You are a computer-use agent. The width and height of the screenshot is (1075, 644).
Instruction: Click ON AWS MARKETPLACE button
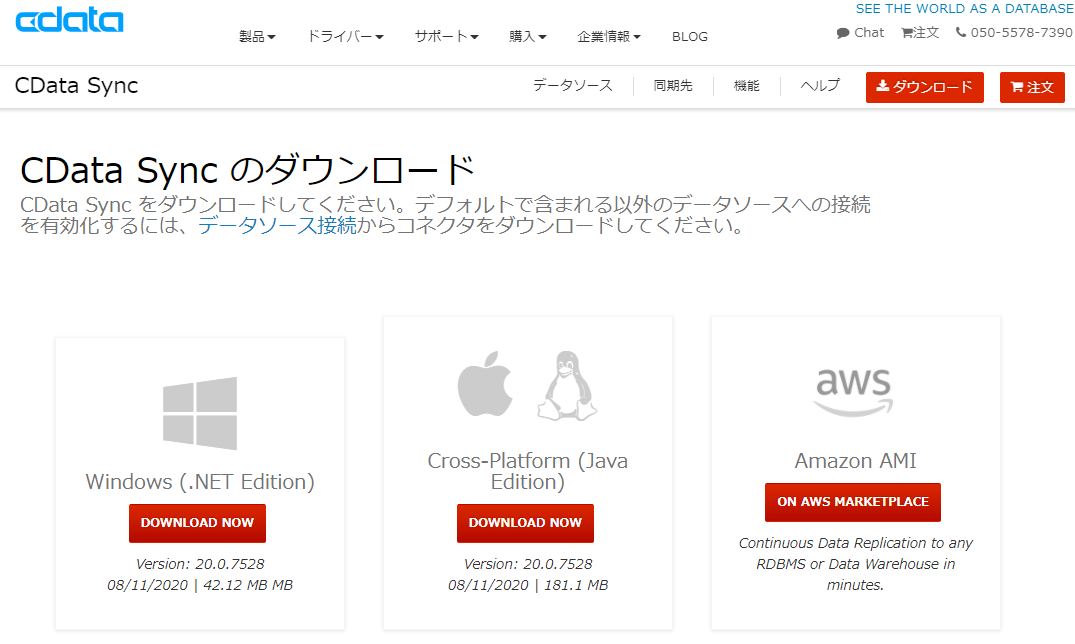(x=853, y=502)
